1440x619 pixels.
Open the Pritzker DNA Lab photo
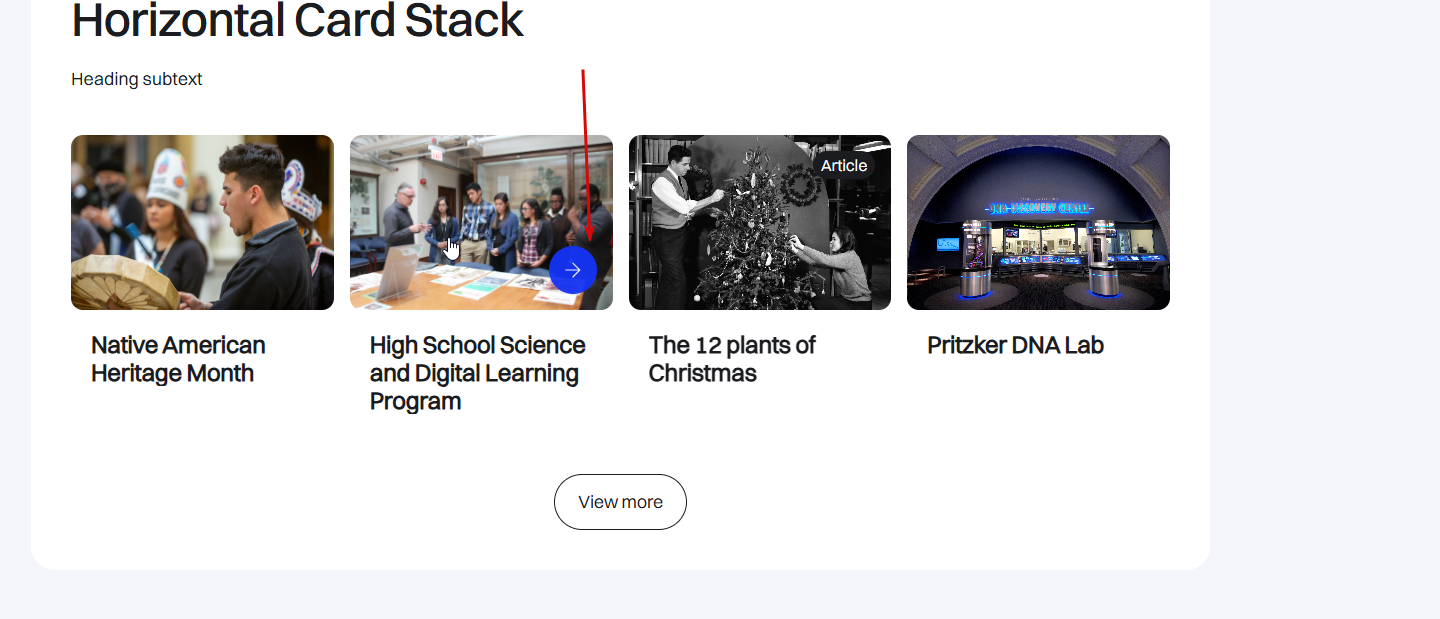pos(1038,222)
